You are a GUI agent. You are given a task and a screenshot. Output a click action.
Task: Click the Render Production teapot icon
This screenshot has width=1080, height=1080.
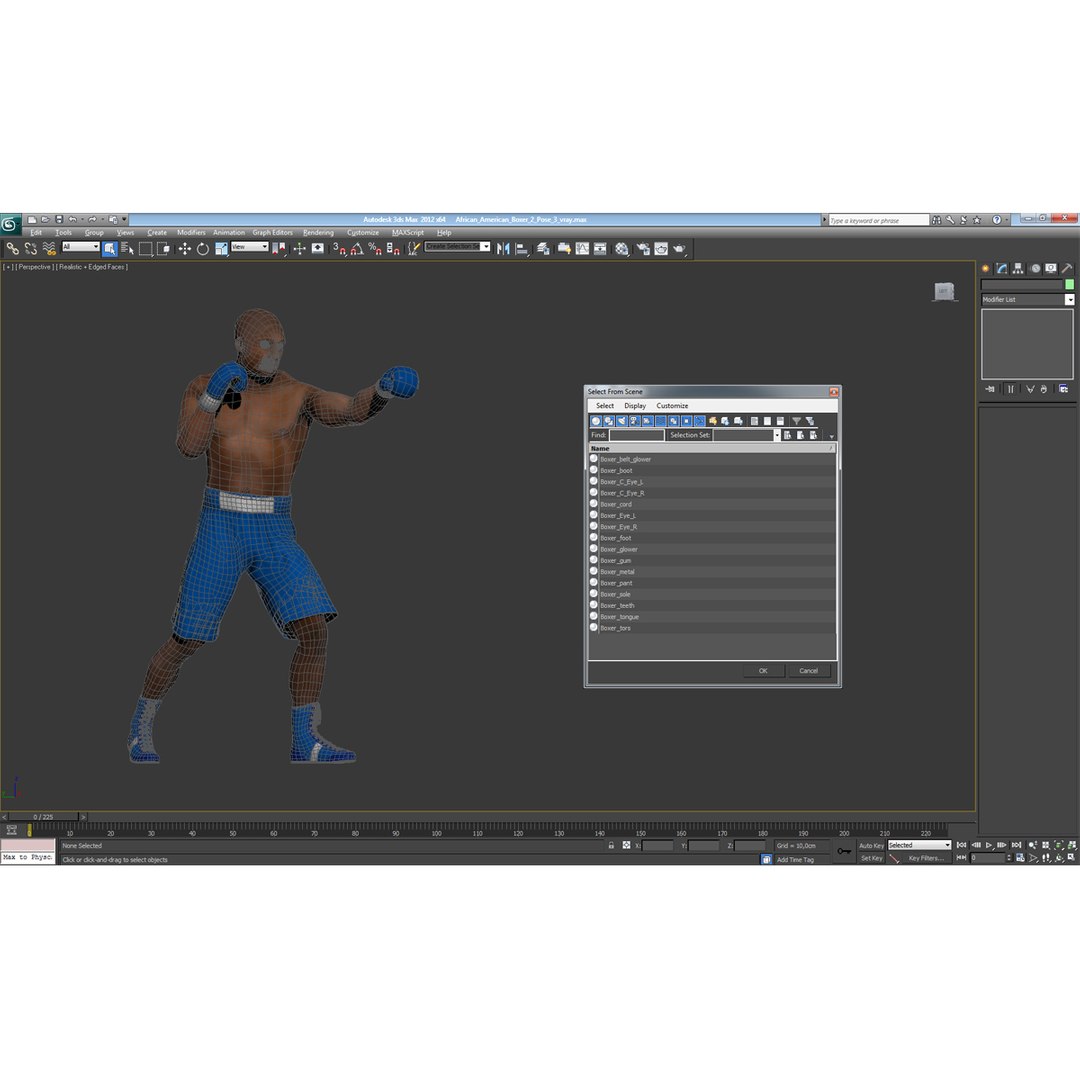point(679,249)
